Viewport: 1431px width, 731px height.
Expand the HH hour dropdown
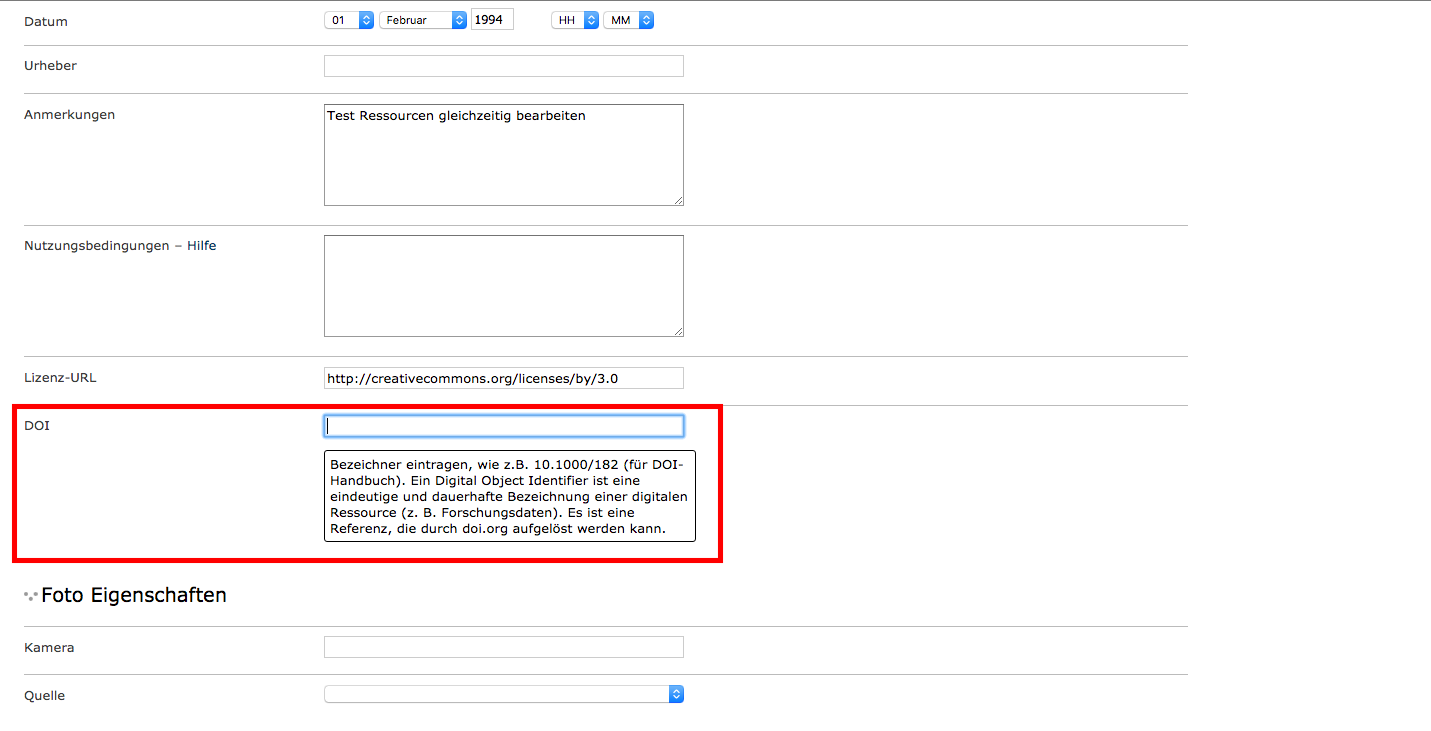coord(575,20)
